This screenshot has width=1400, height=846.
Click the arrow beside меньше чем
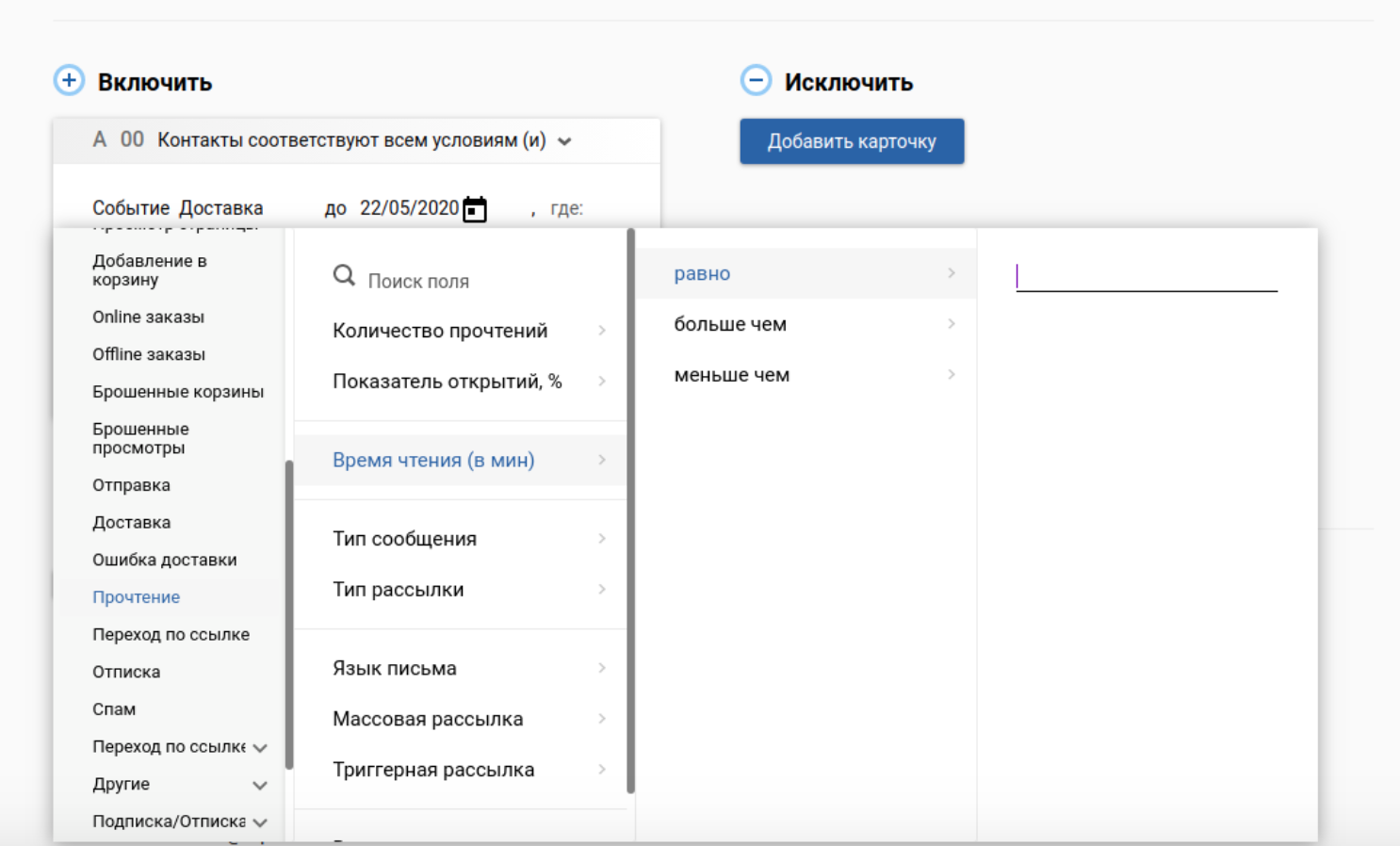[x=951, y=375]
